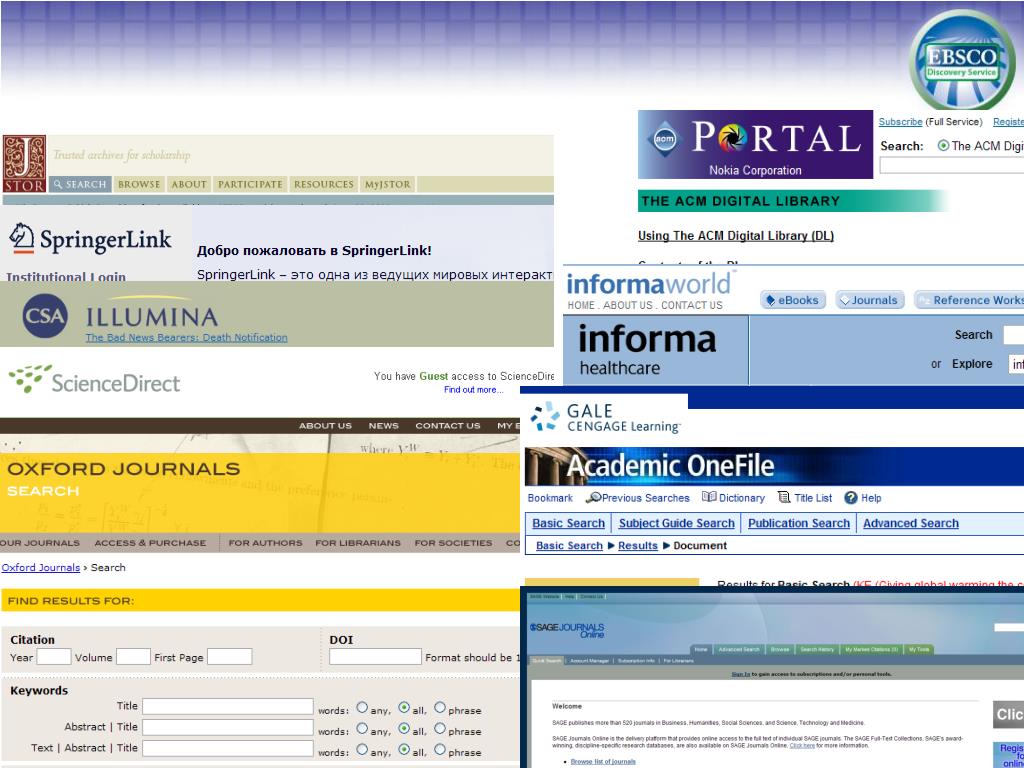Open the ABOUT menu on JSTOR
Viewport: 1024px width, 768px height.
[189, 184]
